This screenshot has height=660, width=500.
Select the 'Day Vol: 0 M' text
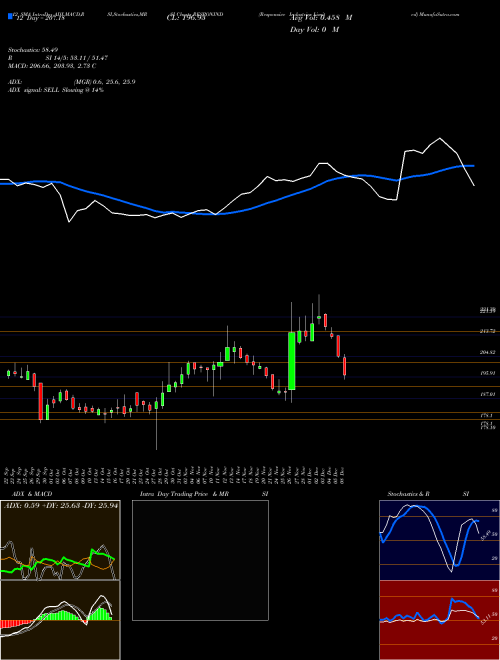pos(314,30)
